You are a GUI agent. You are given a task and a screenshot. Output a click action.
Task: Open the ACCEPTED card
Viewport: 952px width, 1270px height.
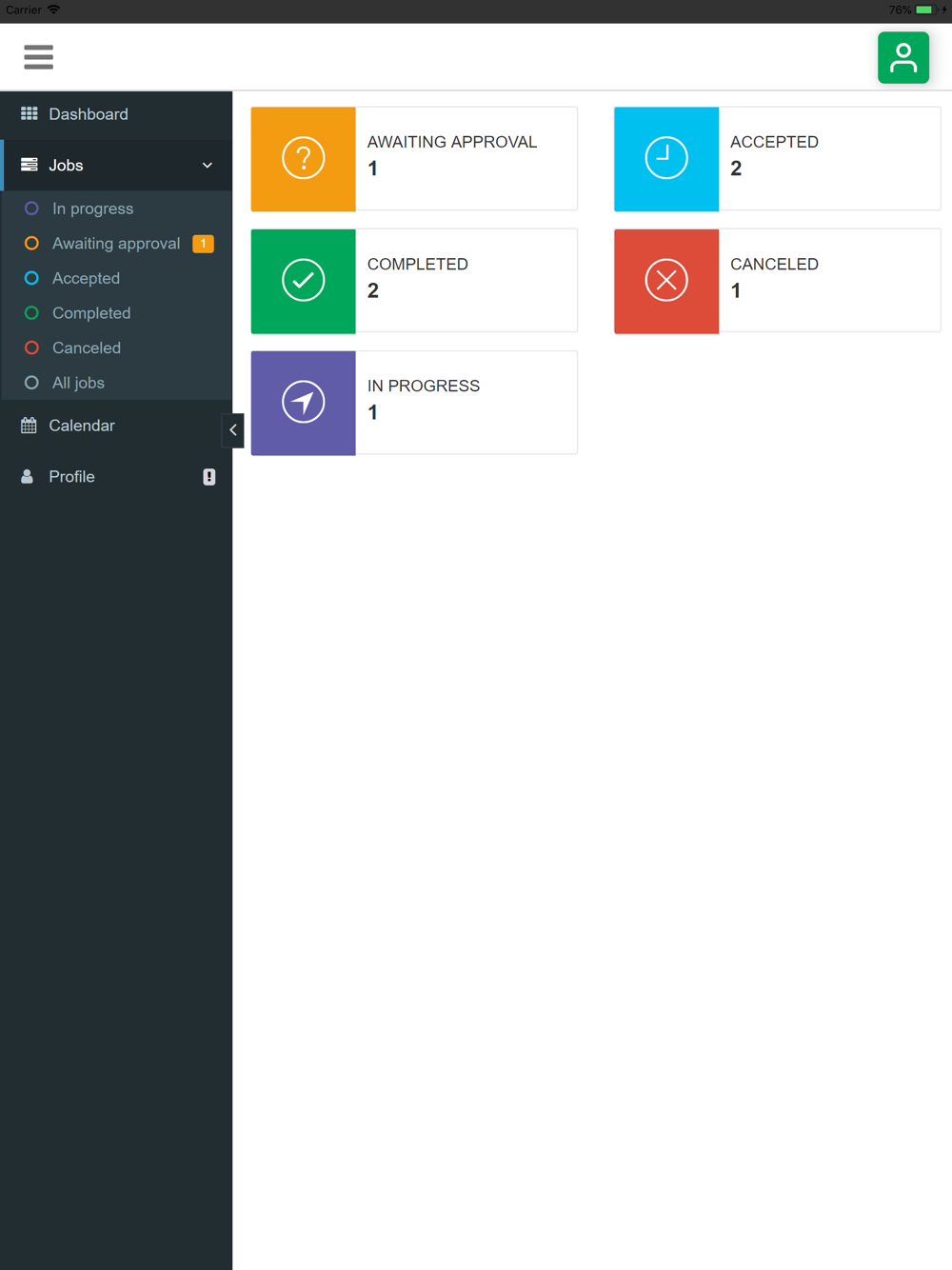pos(778,159)
